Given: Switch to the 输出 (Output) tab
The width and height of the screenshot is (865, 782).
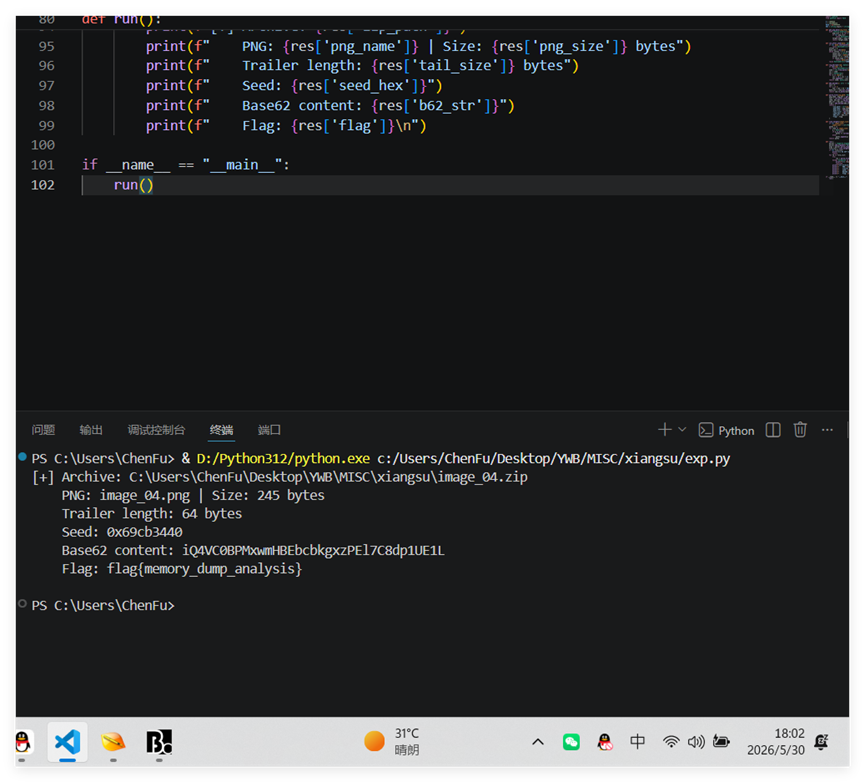Looking at the screenshot, I should 91,430.
